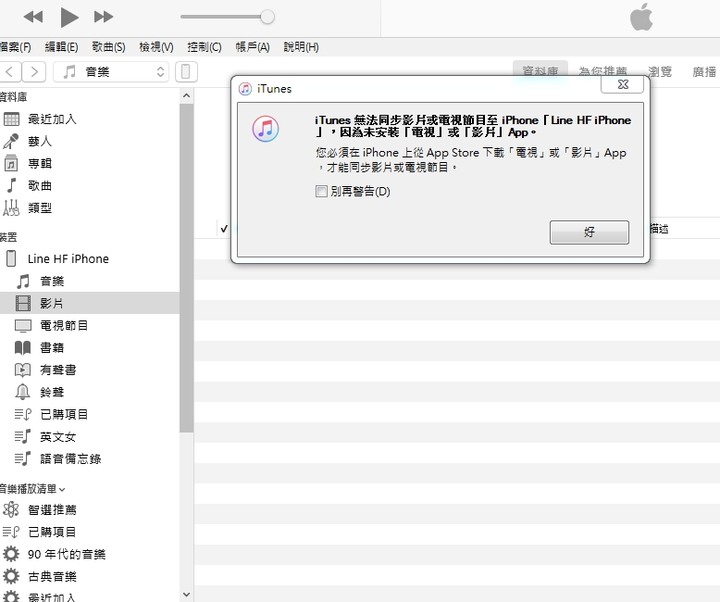Open the 編輯(E) menu

coord(61,47)
